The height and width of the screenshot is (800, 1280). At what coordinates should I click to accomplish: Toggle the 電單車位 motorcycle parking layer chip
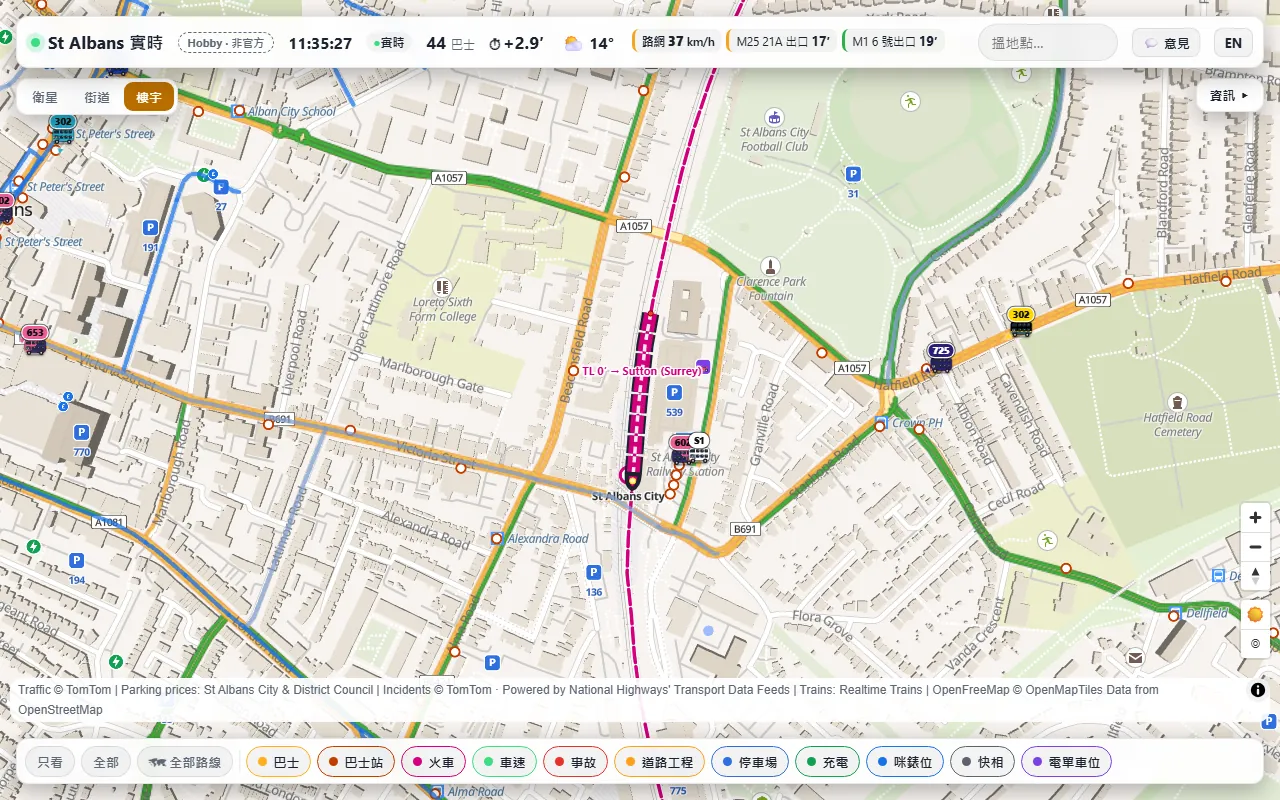[1066, 763]
